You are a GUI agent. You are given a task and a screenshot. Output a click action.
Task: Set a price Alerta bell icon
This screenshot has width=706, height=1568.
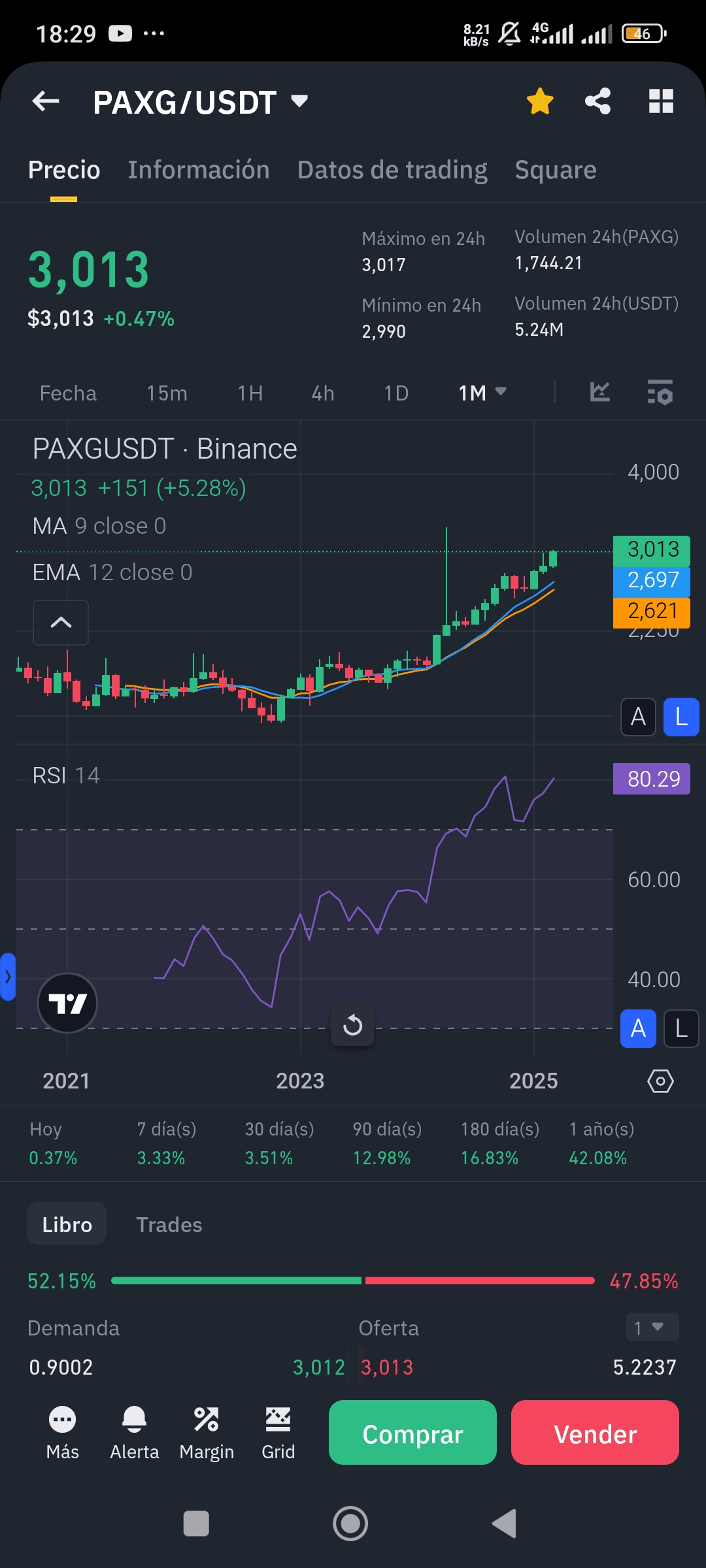coord(134,1433)
